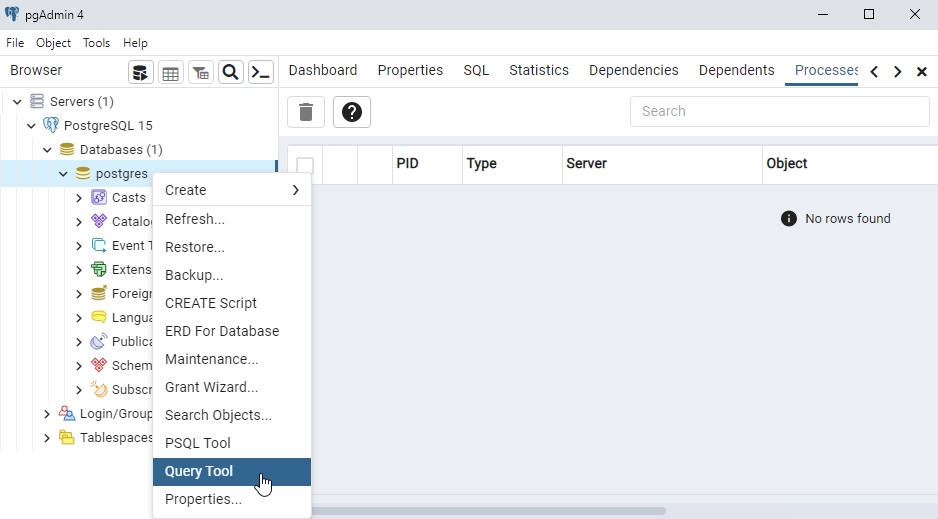Select Query Tool from context menu
The width and height of the screenshot is (938, 519).
[x=199, y=471]
